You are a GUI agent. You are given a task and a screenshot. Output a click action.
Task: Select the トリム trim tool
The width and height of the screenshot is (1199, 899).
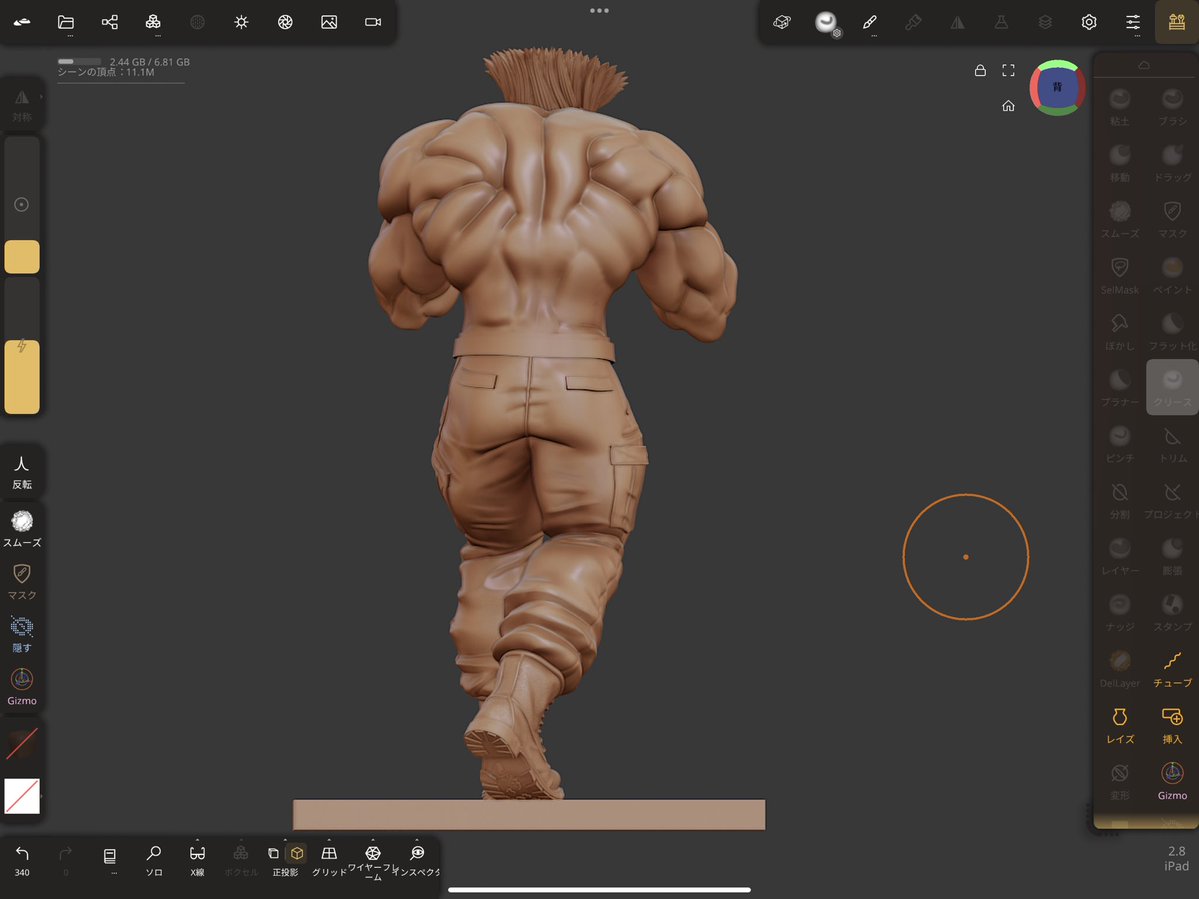(1172, 444)
